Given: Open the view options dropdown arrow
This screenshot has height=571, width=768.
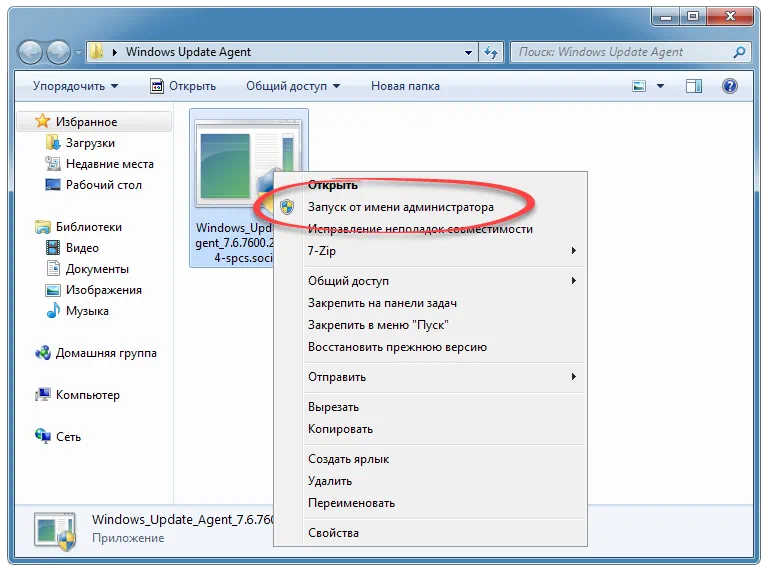Looking at the screenshot, I should point(660,86).
